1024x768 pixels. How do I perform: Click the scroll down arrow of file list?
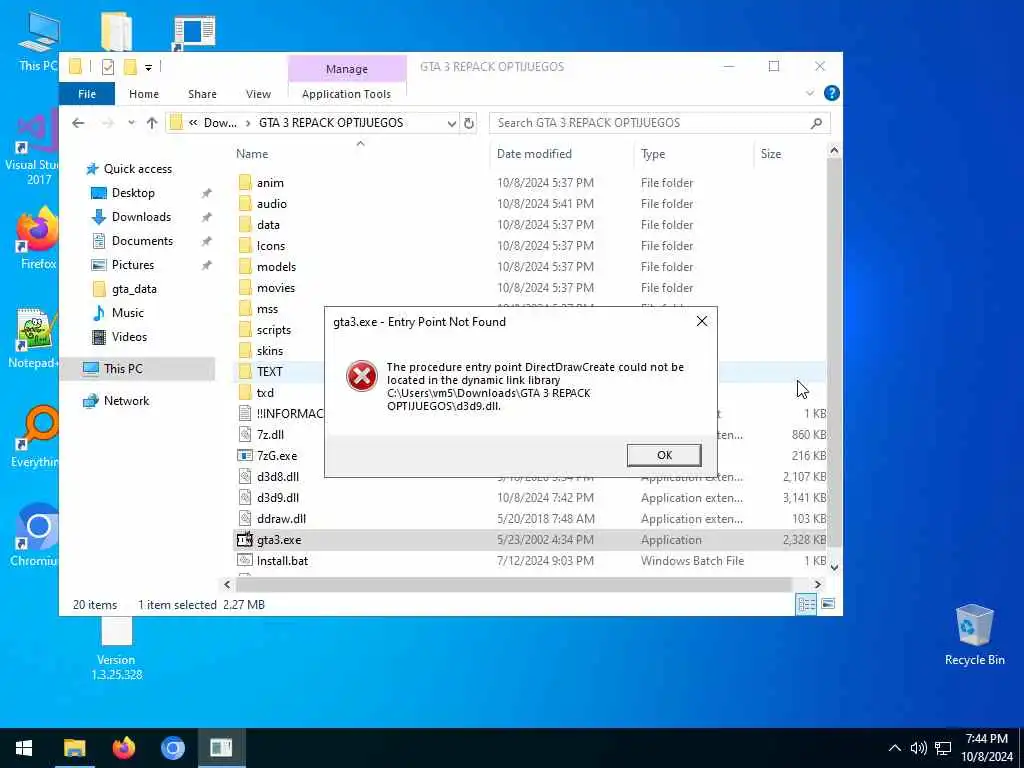tap(834, 568)
